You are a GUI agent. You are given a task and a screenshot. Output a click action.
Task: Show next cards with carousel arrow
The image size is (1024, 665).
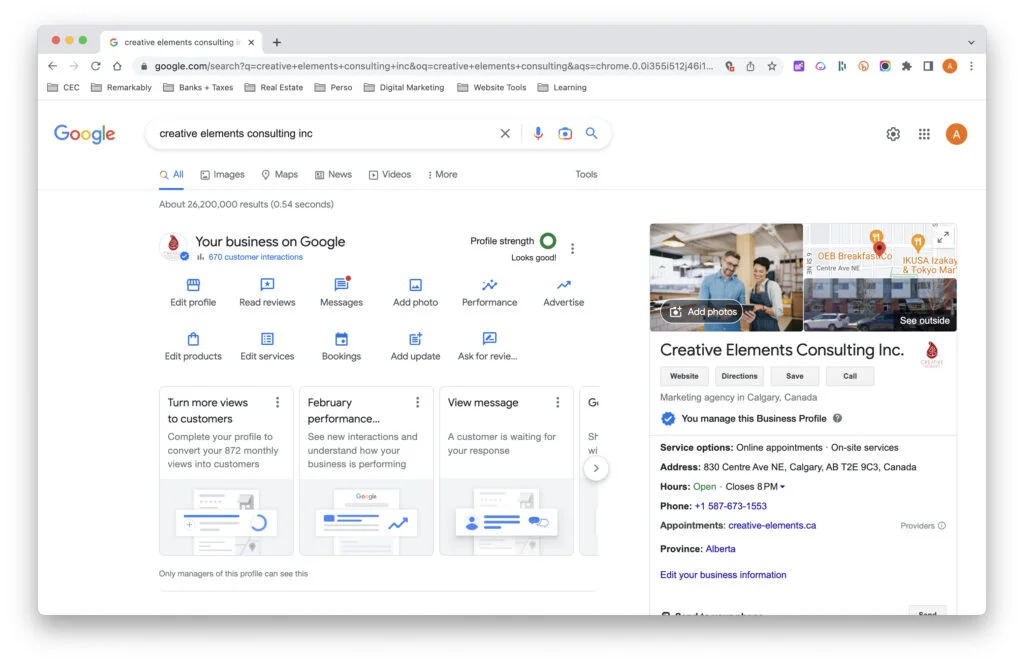pyautogui.click(x=596, y=468)
